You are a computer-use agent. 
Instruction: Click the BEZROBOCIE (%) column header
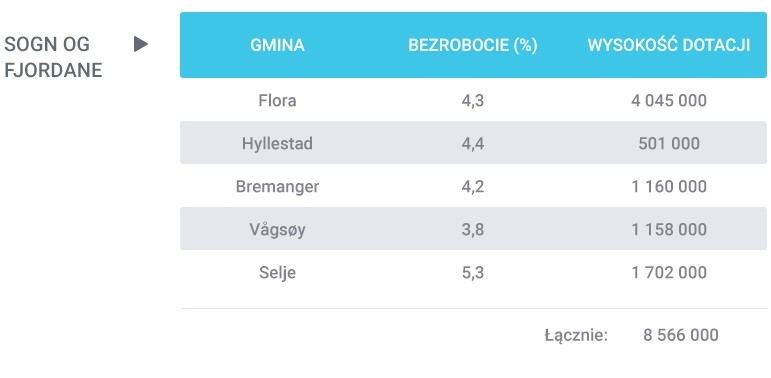(473, 45)
